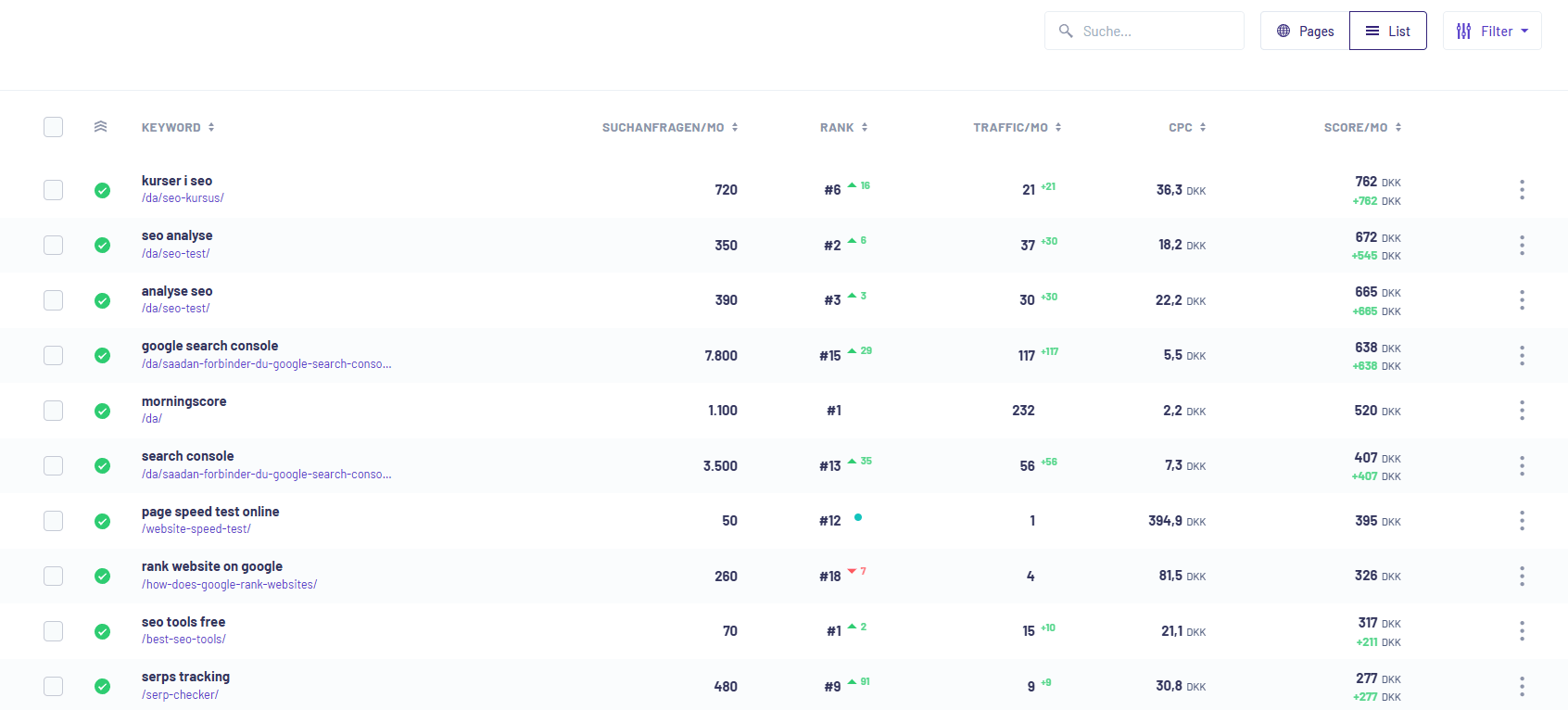Switch to Pages view
Image resolution: width=1568 pixels, height=710 pixels.
pyautogui.click(x=1305, y=31)
